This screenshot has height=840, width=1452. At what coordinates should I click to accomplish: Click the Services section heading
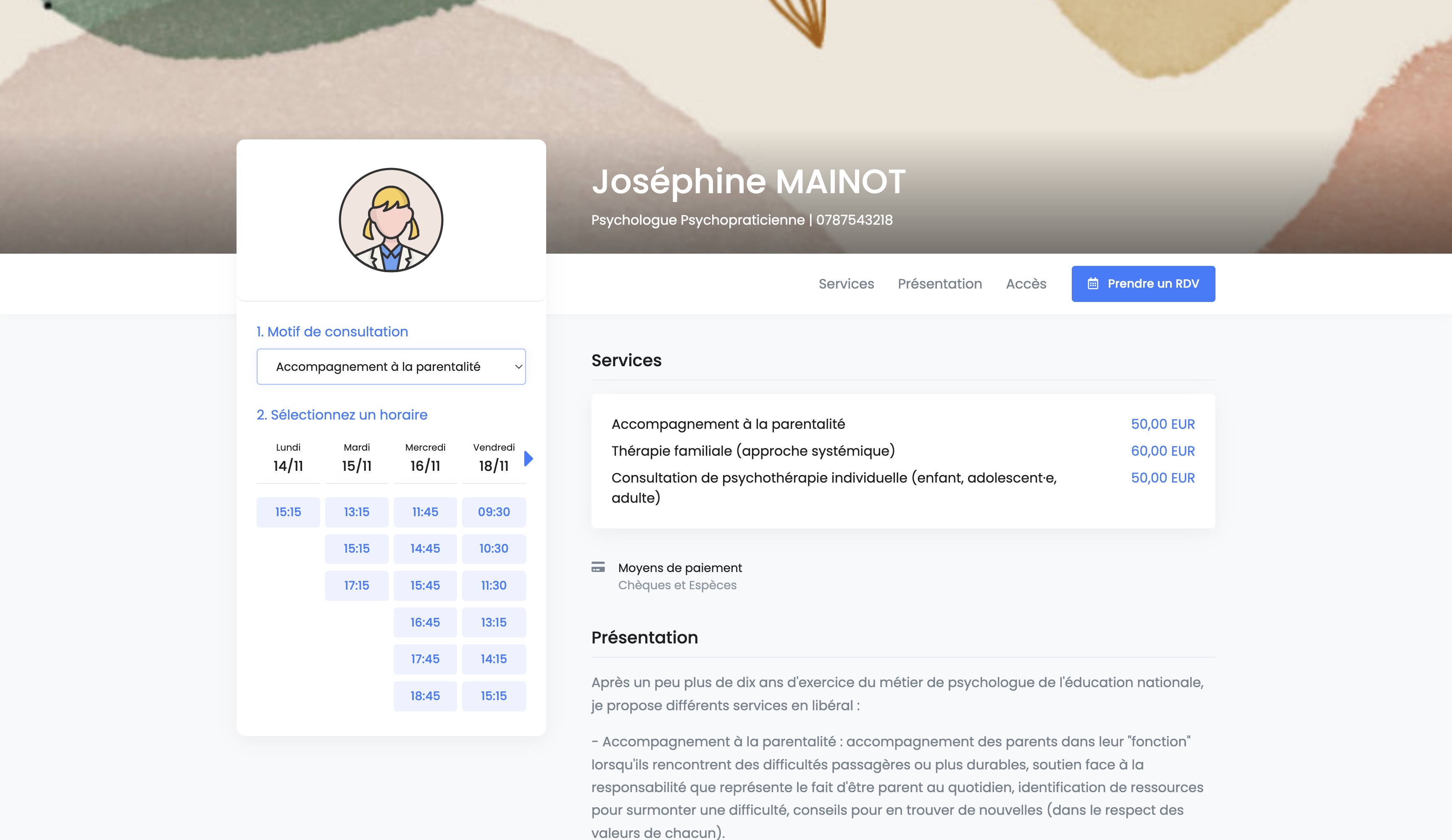[x=626, y=360]
